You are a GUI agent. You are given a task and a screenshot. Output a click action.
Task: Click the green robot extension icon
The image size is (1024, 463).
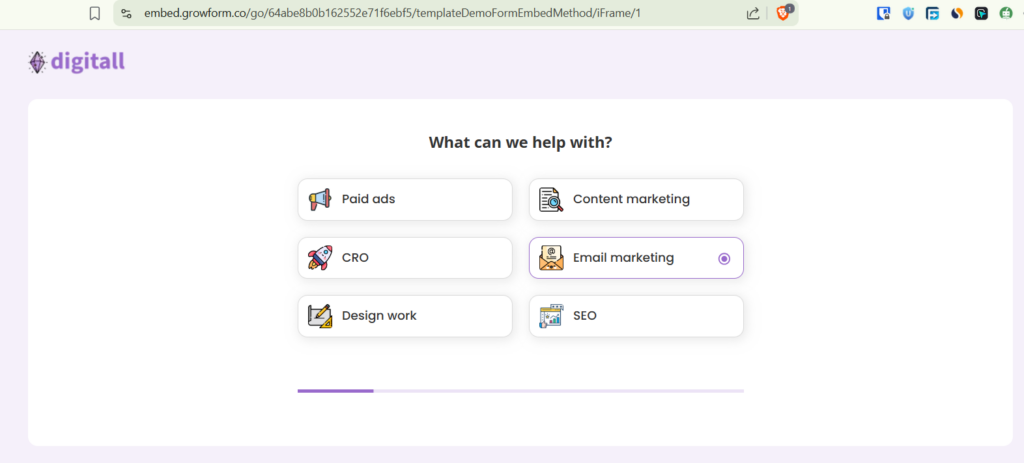(1005, 14)
